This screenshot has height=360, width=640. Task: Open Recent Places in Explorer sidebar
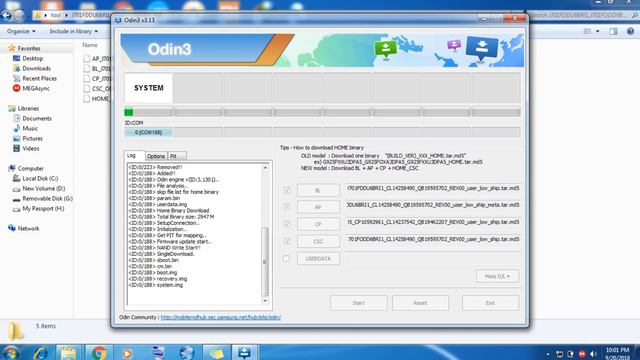[39, 78]
